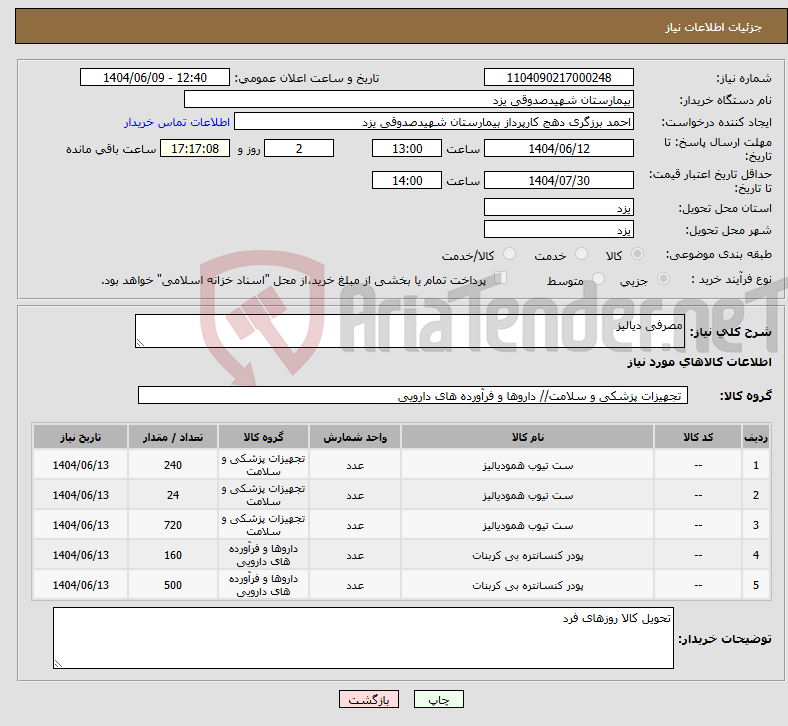
Task: Click the delivery city field شهر محل تحویل
Action: 558,229
